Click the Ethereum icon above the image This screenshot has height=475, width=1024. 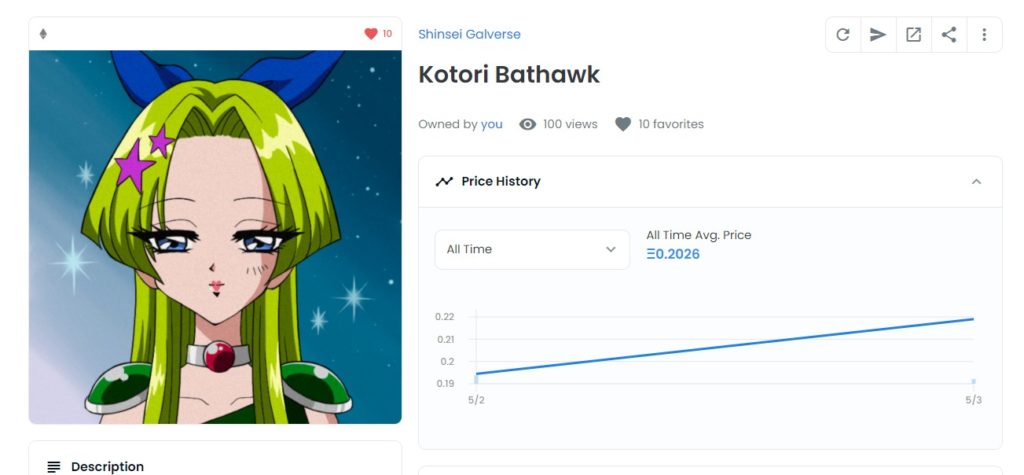43,34
